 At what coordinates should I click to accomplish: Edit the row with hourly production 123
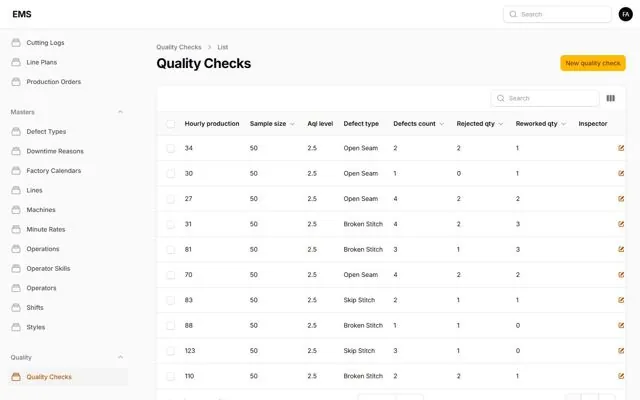[621, 351]
